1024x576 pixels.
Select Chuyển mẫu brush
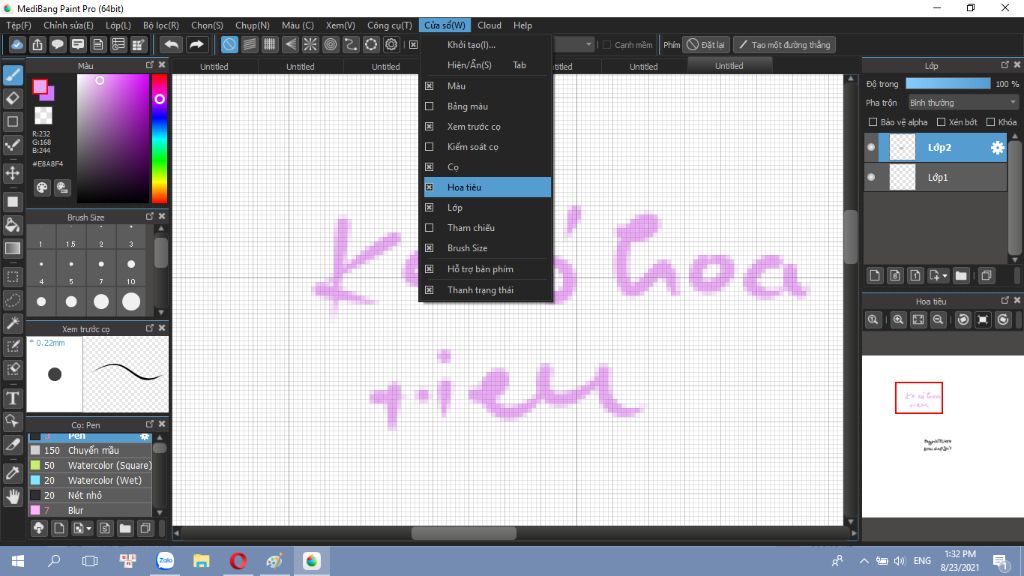[x=90, y=450]
